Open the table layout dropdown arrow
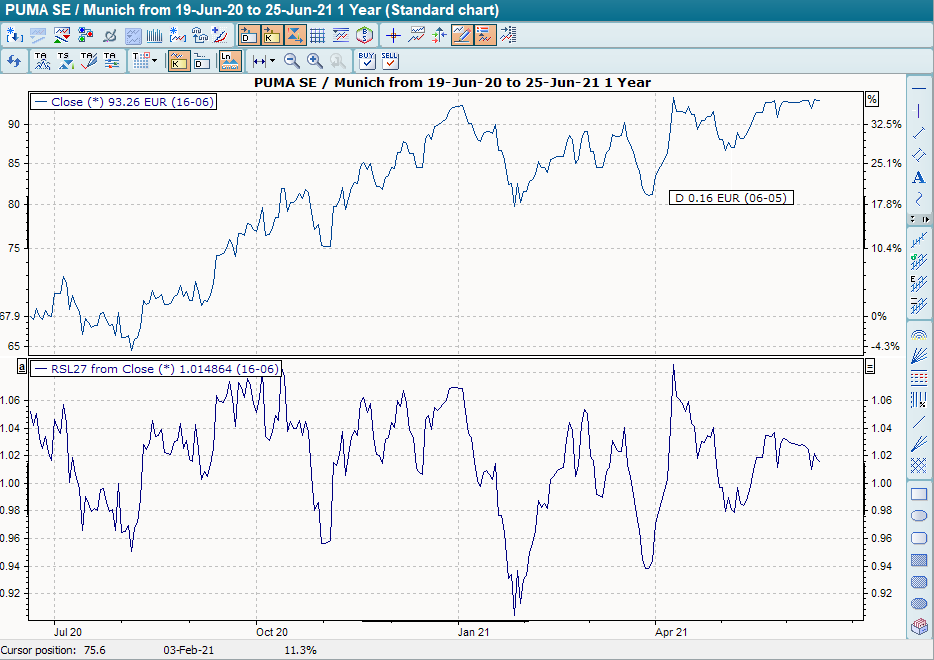This screenshot has width=934, height=660. point(154,61)
